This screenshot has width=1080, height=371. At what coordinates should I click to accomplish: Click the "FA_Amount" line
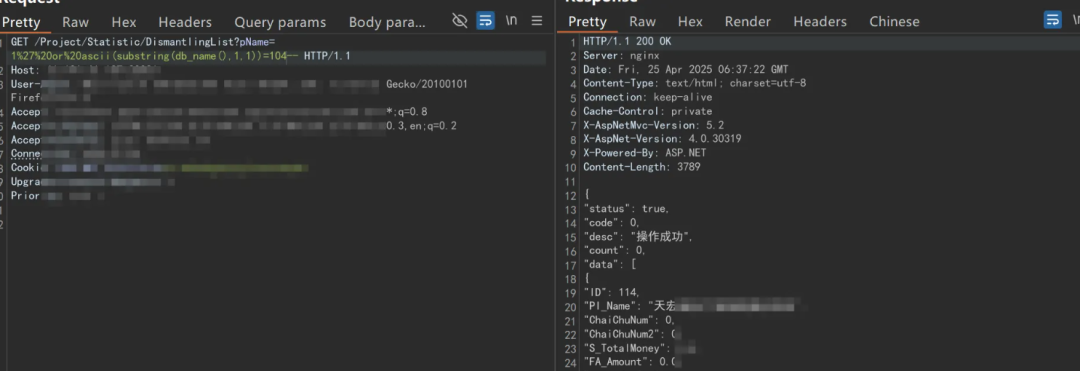(x=632, y=362)
